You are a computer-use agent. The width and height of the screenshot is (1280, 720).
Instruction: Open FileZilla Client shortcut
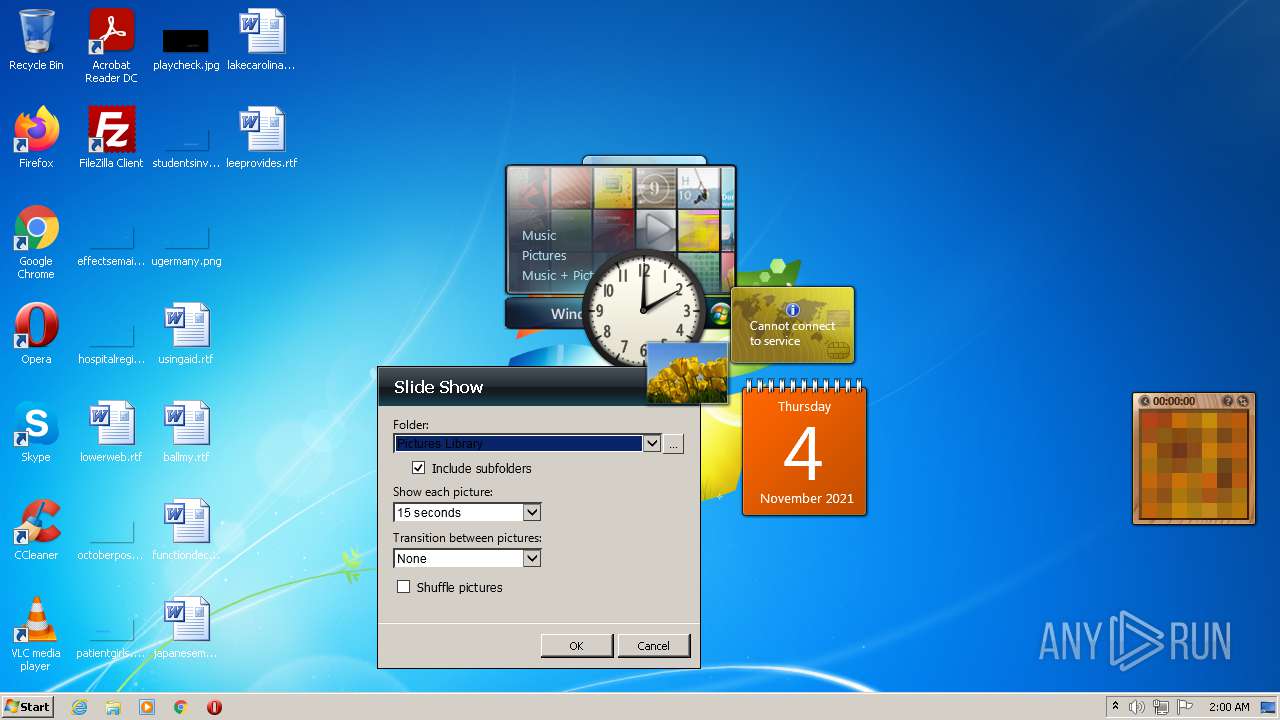(x=111, y=138)
